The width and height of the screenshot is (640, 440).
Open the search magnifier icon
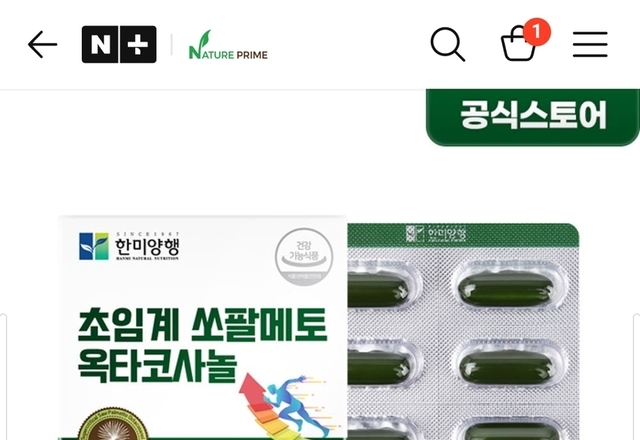(x=447, y=44)
